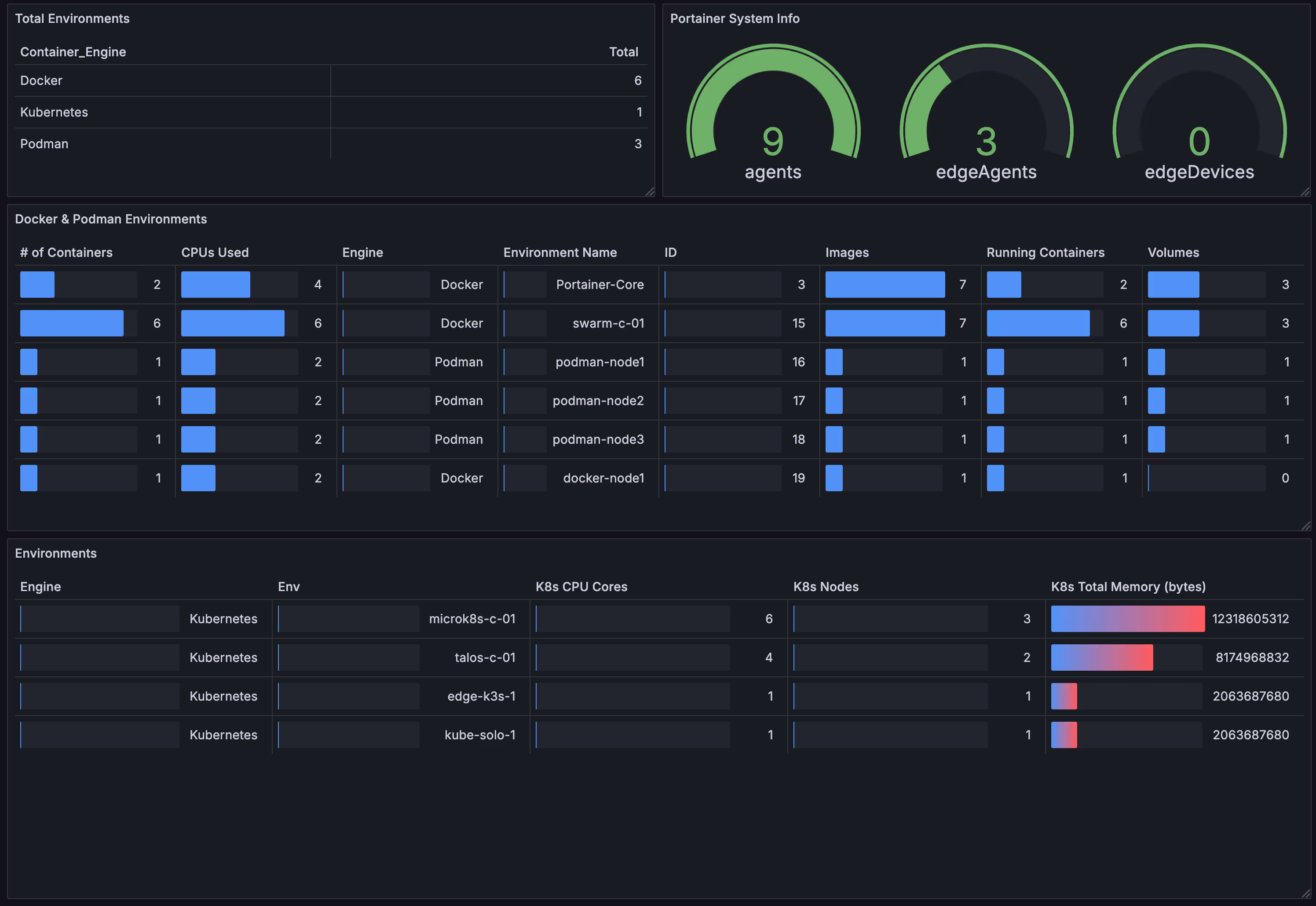Viewport: 1316px width, 906px height.
Task: Sort by the ID column header
Action: pyautogui.click(x=670, y=252)
